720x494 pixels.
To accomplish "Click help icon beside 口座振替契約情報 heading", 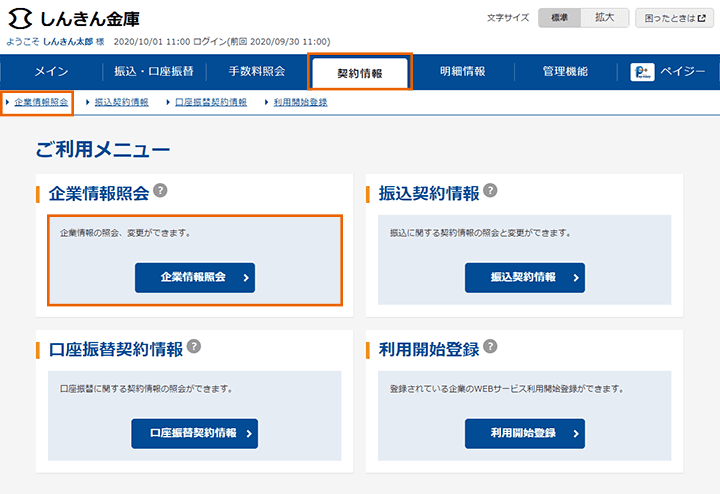I will tap(194, 347).
